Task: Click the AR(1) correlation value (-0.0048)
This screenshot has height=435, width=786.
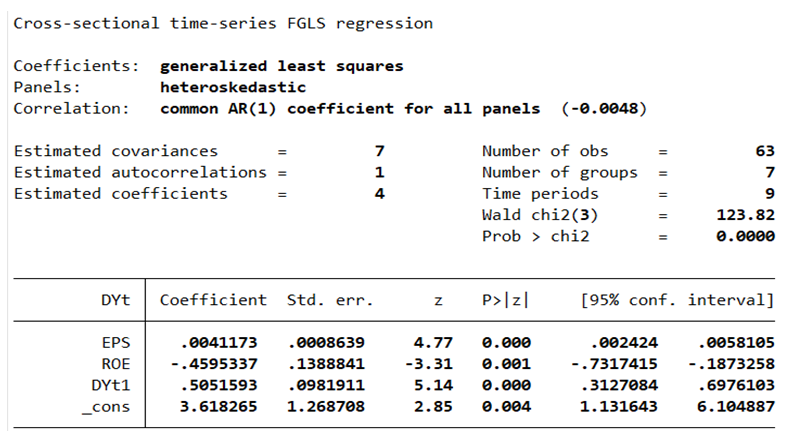Action: pos(603,108)
